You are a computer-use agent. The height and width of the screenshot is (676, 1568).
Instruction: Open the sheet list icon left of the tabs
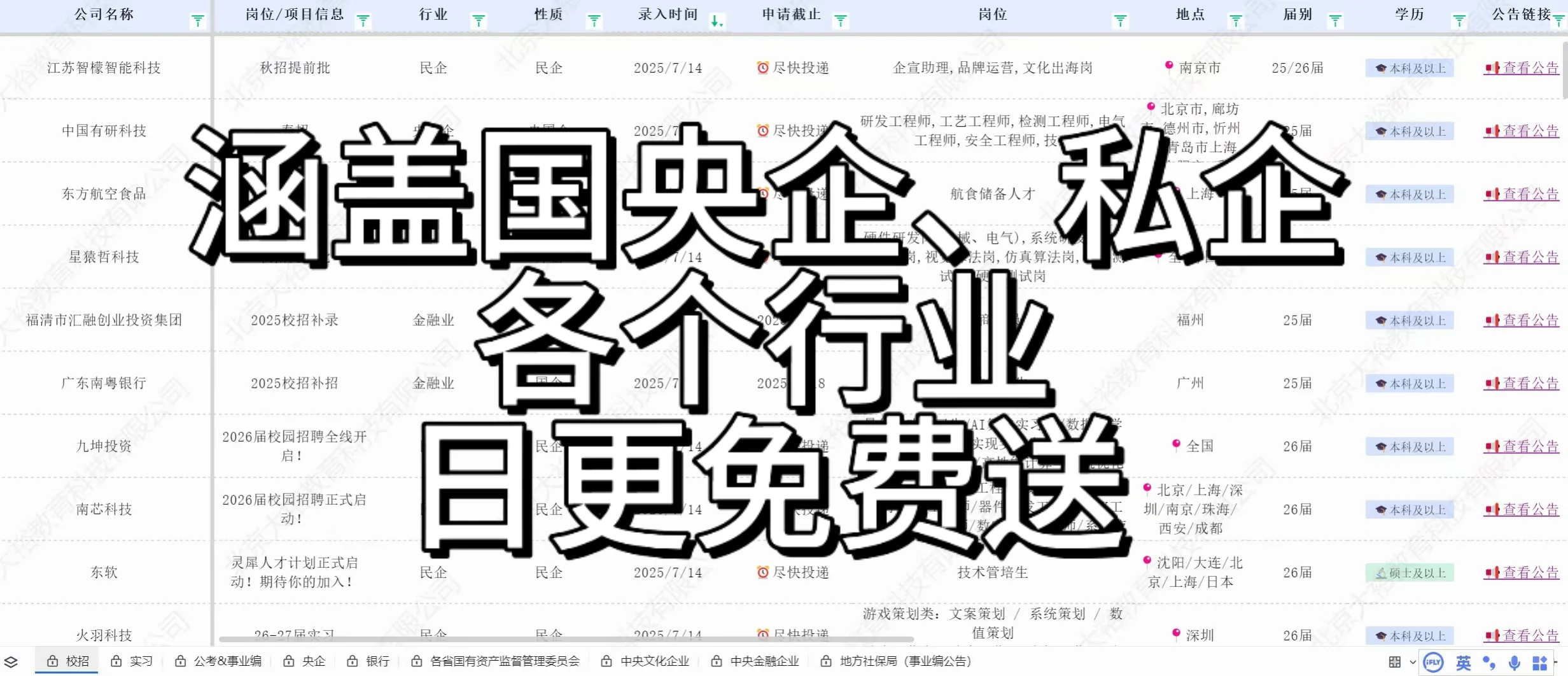tap(11, 662)
